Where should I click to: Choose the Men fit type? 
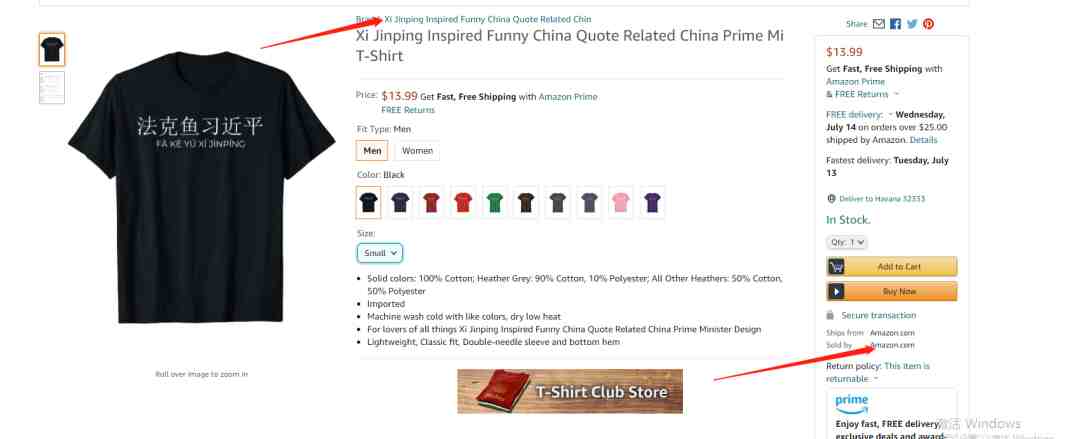(x=372, y=151)
